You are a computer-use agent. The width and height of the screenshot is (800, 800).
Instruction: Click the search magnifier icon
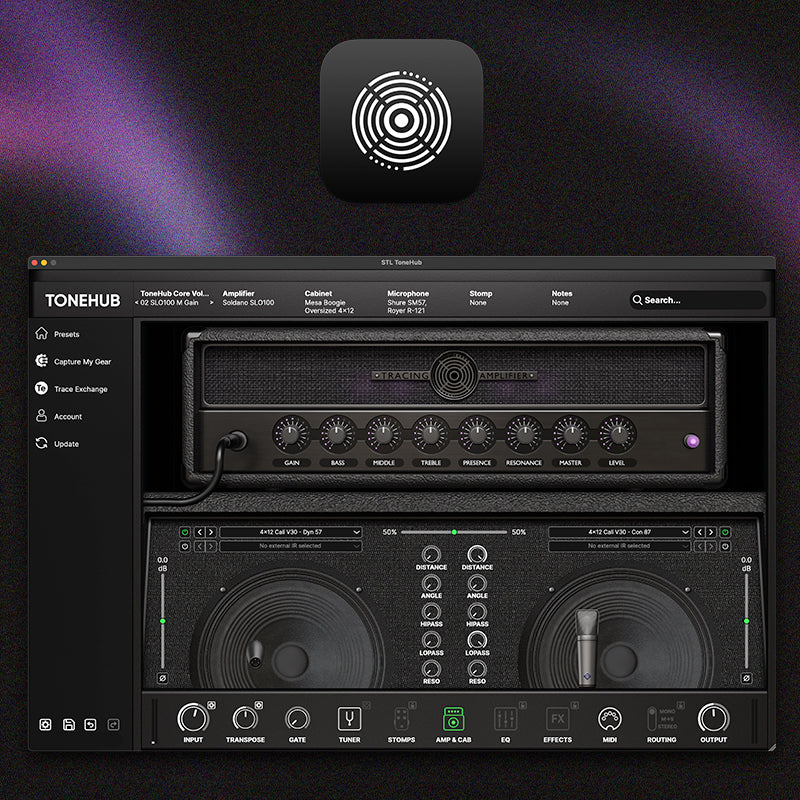click(637, 300)
